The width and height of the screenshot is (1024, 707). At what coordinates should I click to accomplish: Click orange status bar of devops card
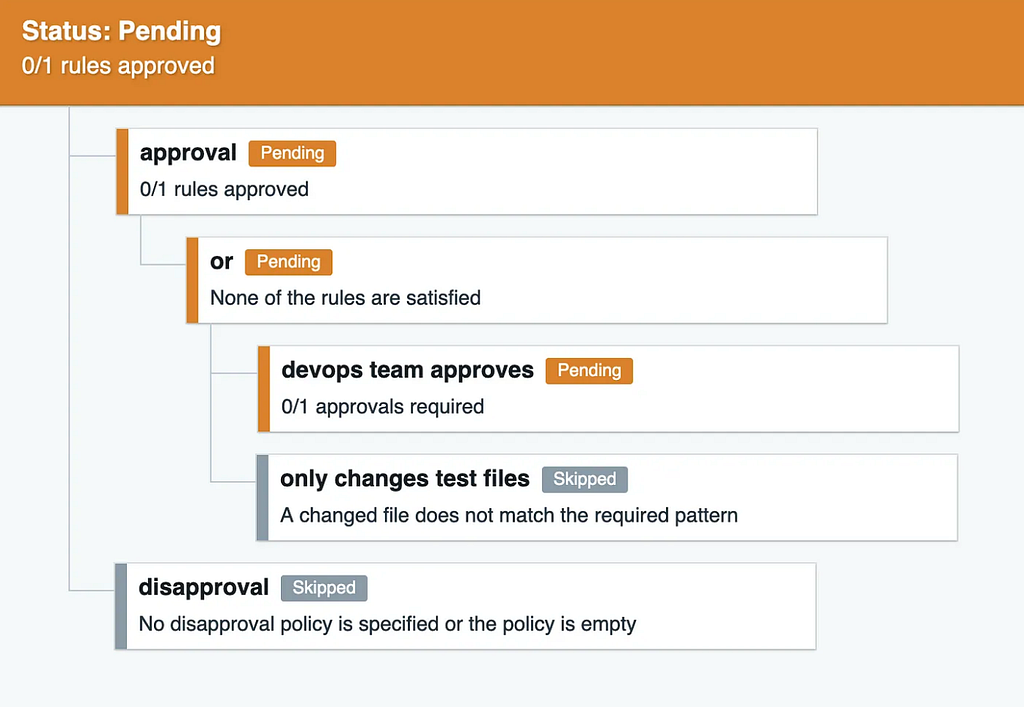(x=264, y=389)
